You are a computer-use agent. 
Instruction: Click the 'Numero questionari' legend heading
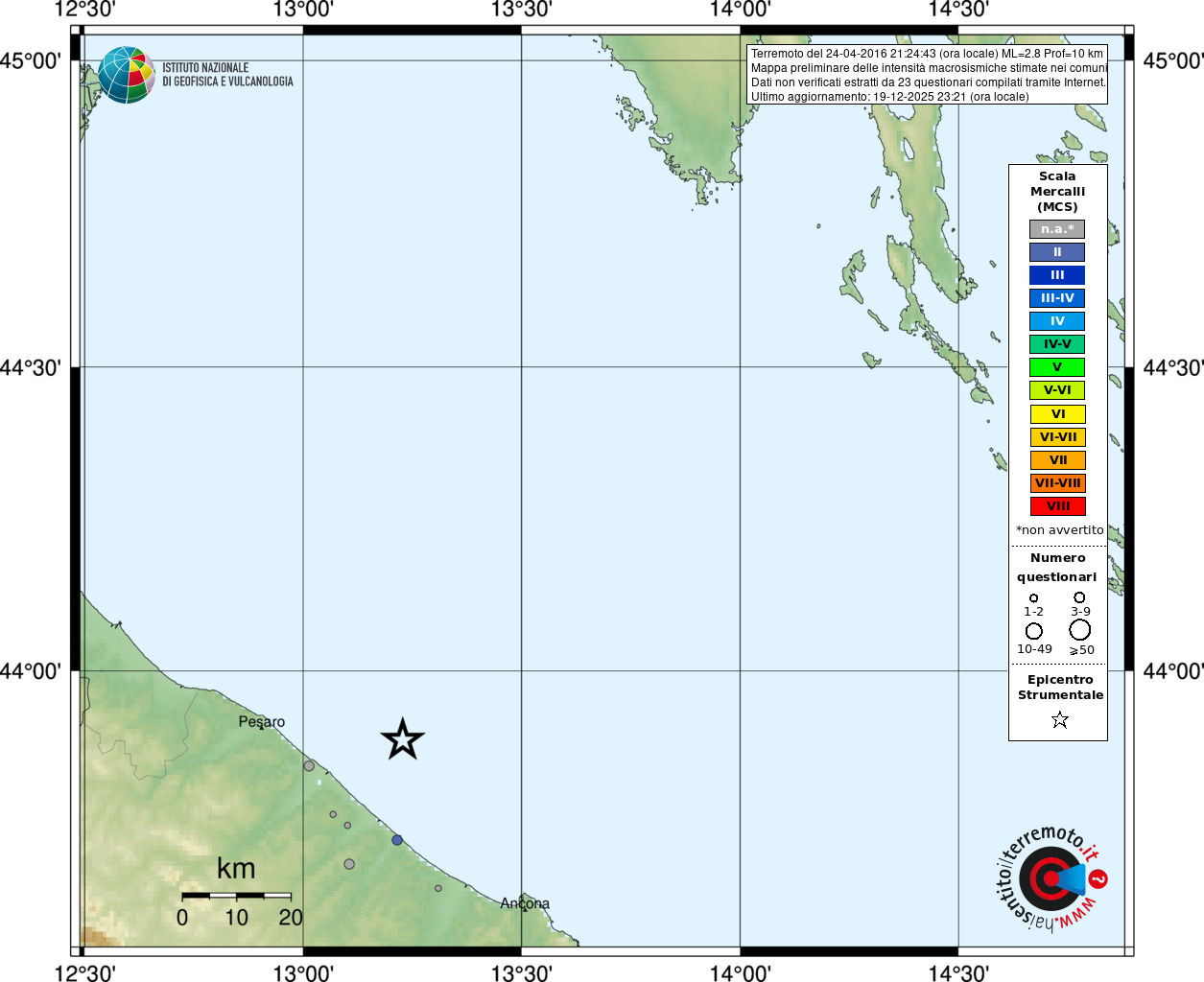click(1057, 568)
